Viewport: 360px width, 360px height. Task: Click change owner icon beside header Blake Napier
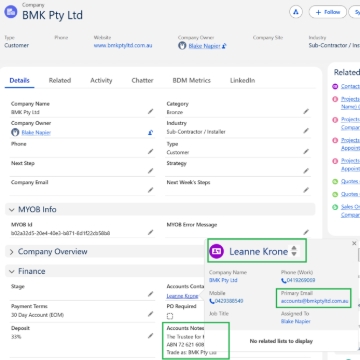pyautogui.click(x=224, y=46)
